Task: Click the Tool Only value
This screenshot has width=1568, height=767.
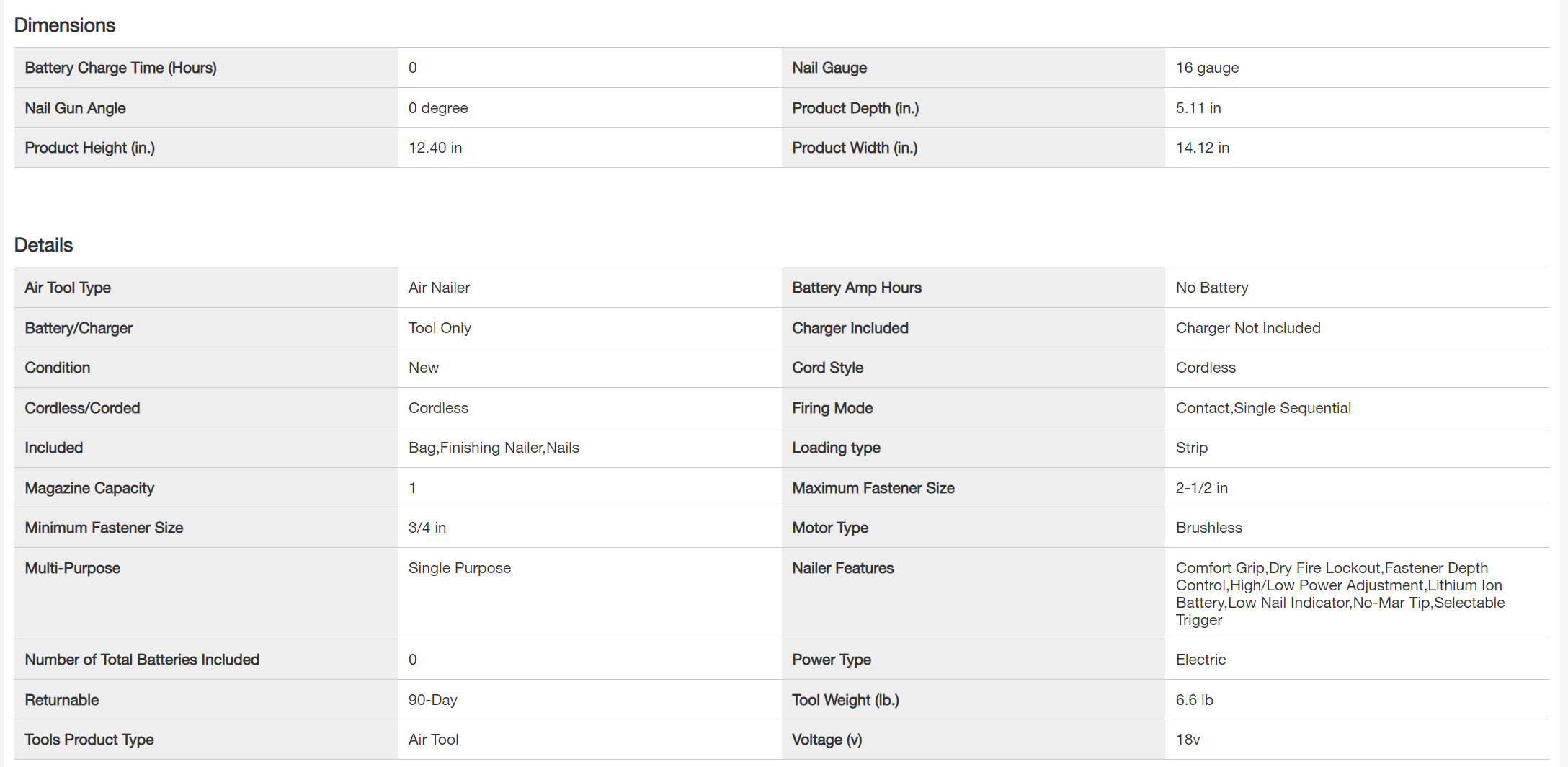Action: pyautogui.click(x=440, y=328)
